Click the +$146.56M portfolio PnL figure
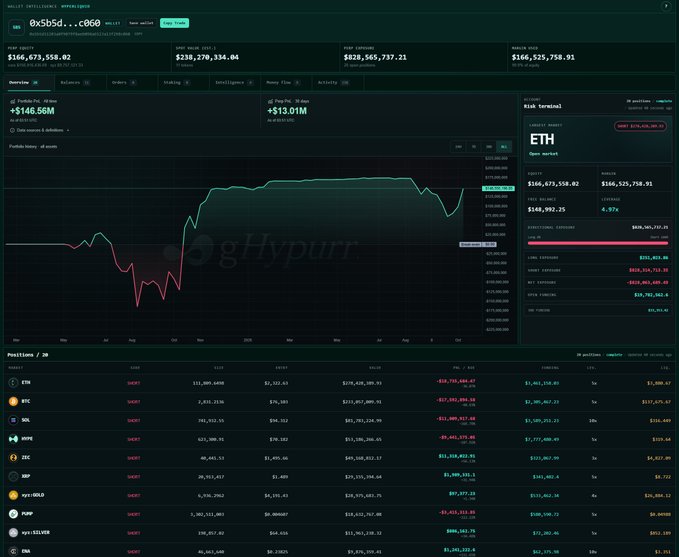This screenshot has width=679, height=557. pos(32,111)
